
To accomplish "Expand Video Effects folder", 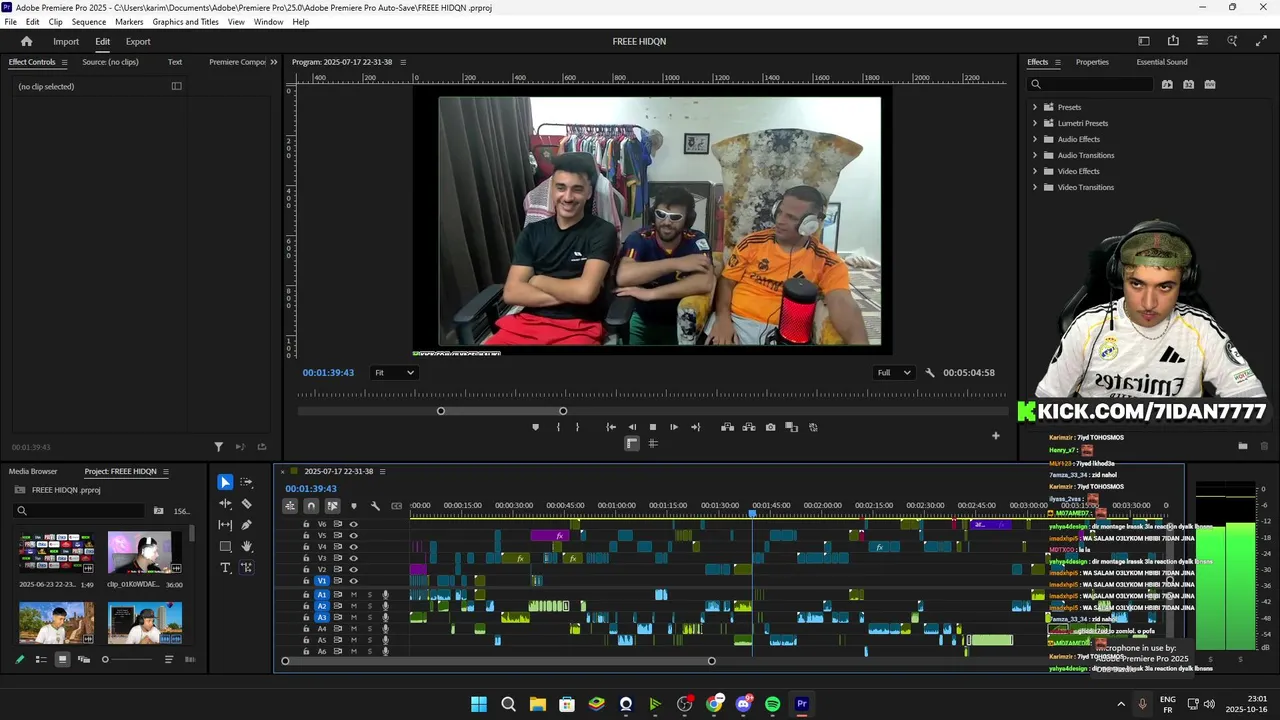I will [1035, 171].
